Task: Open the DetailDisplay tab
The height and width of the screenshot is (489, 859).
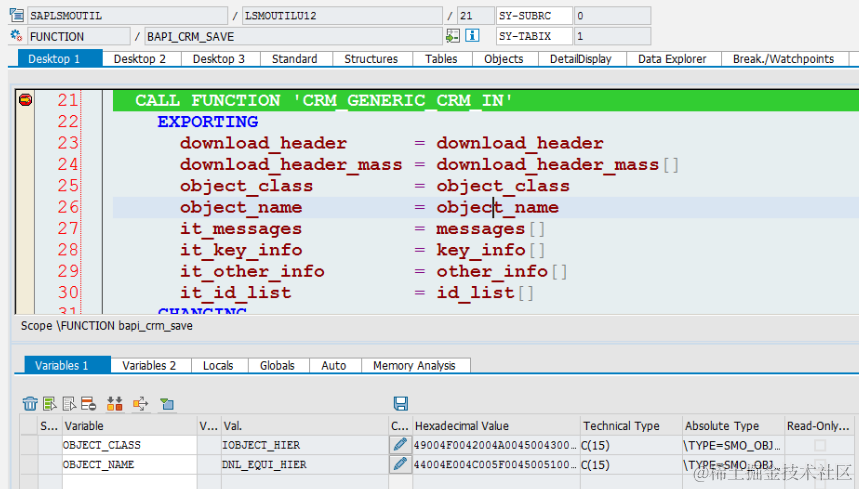Action: tap(581, 59)
